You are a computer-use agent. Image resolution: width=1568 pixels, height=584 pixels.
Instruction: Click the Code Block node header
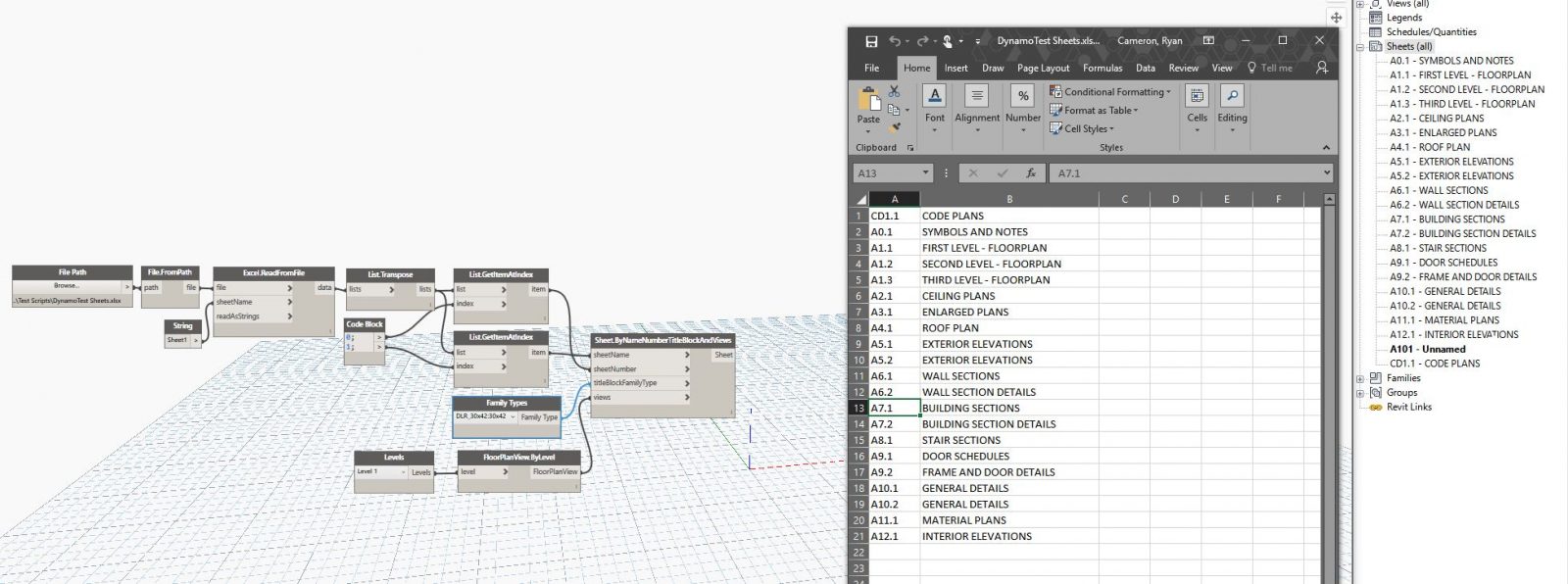(x=365, y=324)
